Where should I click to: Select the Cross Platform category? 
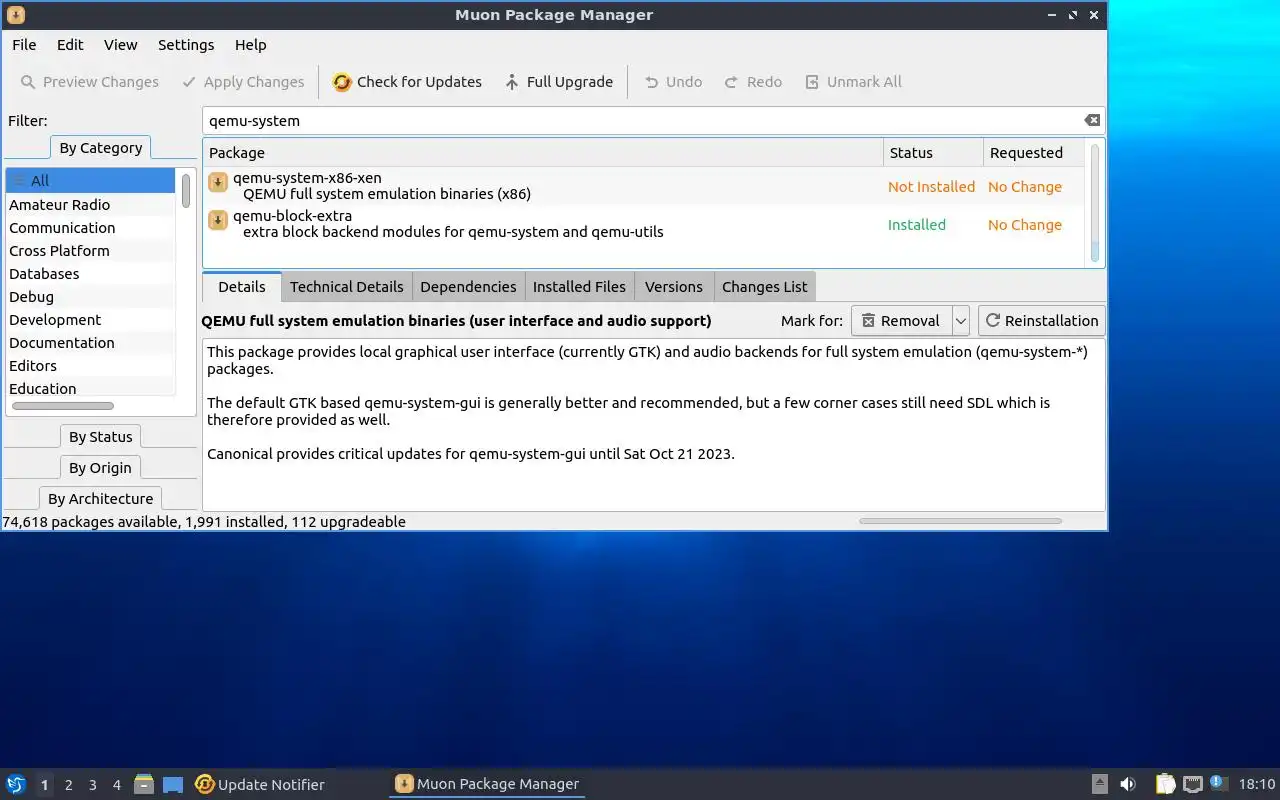[x=90, y=250]
